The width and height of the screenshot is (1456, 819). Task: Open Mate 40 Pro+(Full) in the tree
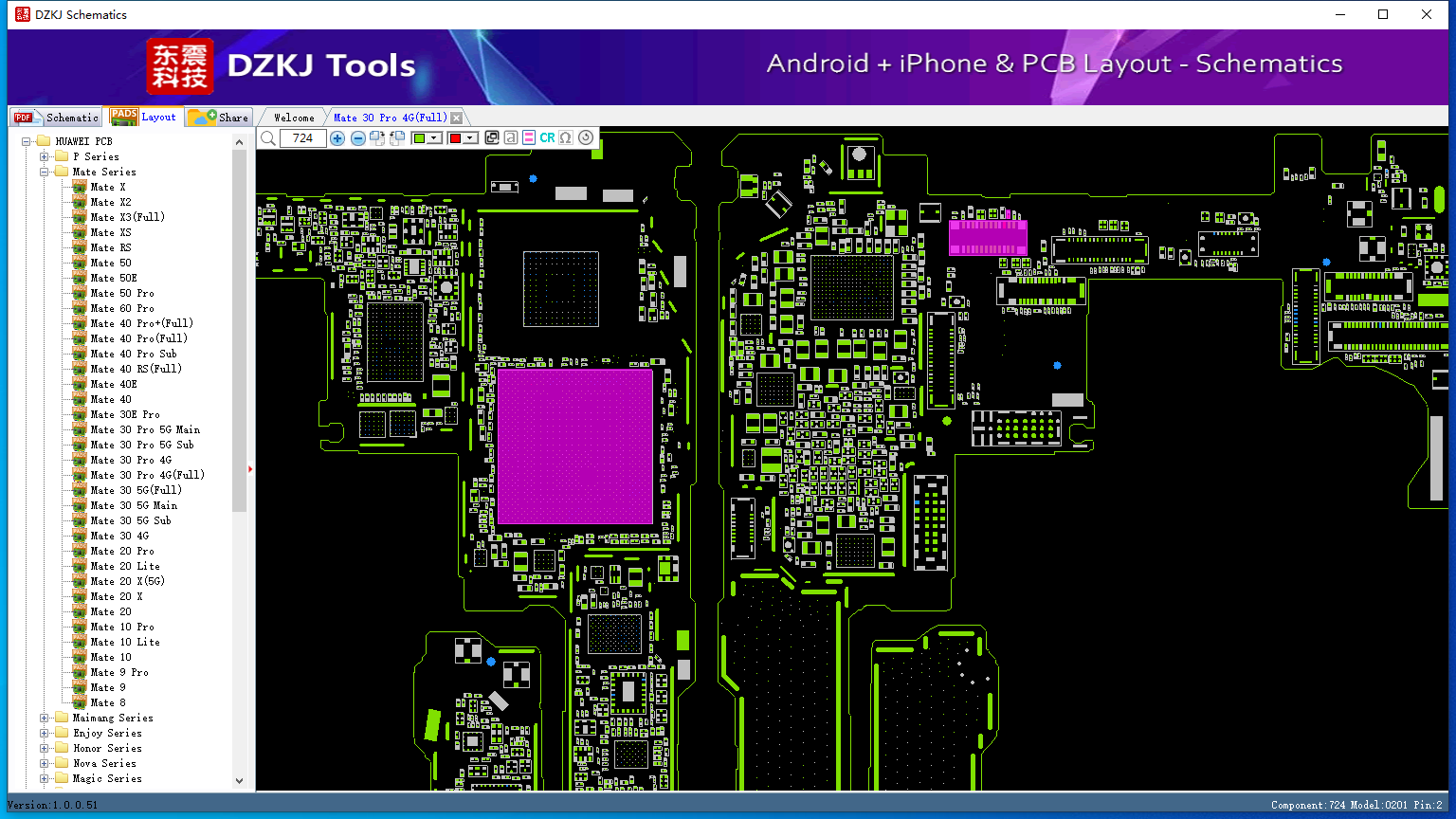click(142, 324)
